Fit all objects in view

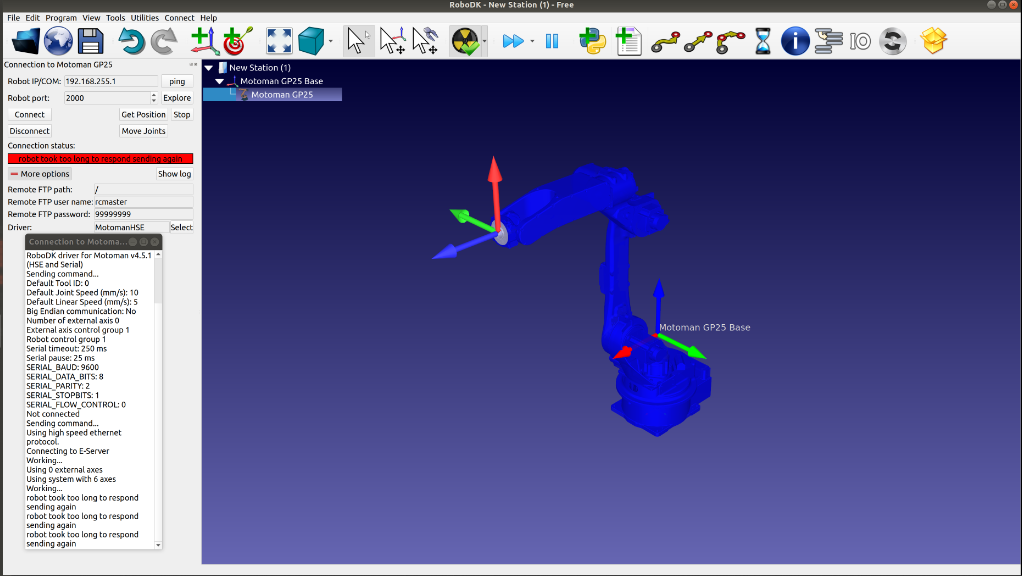[x=279, y=41]
